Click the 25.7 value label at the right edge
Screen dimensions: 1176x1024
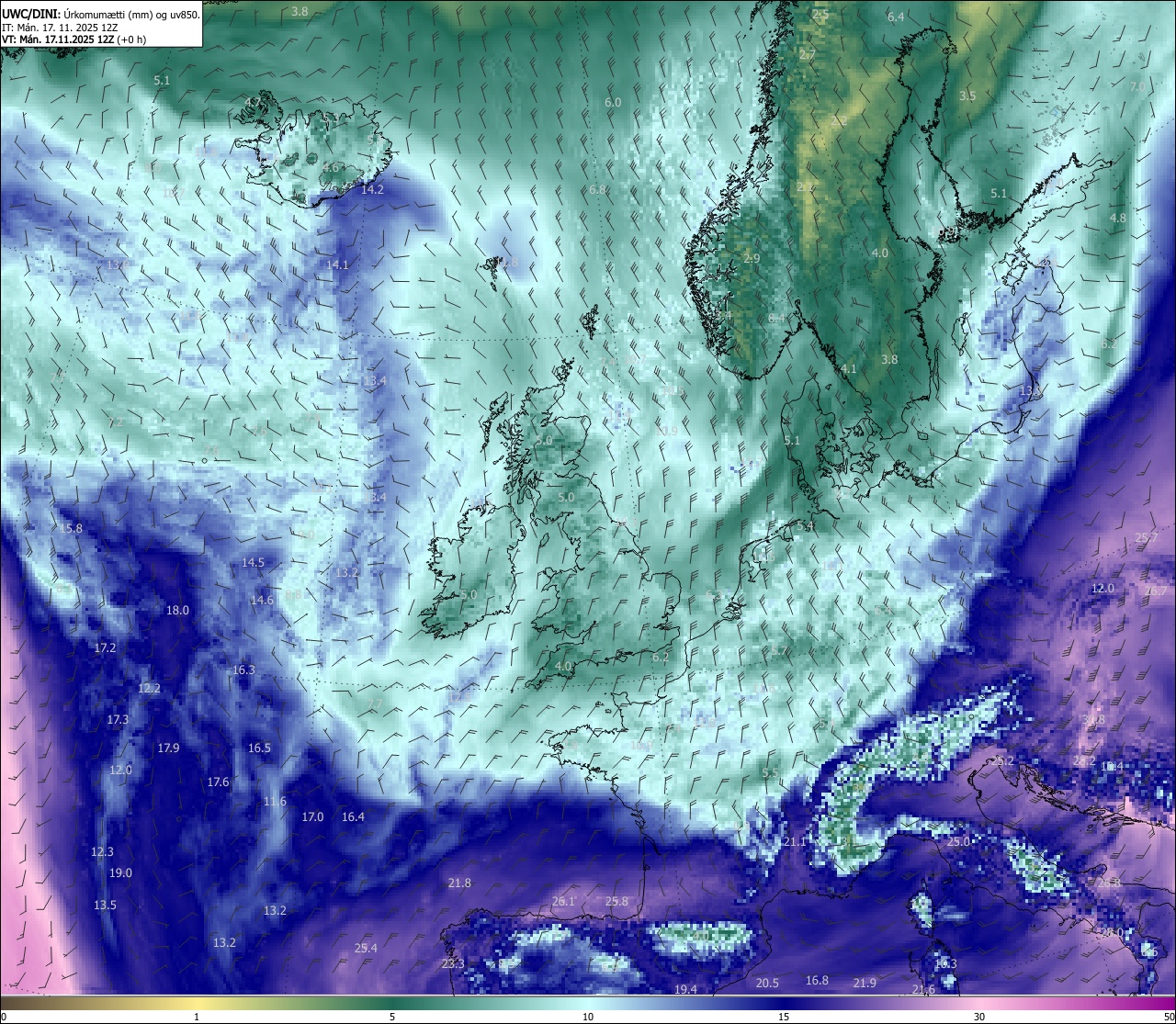[x=1147, y=538]
